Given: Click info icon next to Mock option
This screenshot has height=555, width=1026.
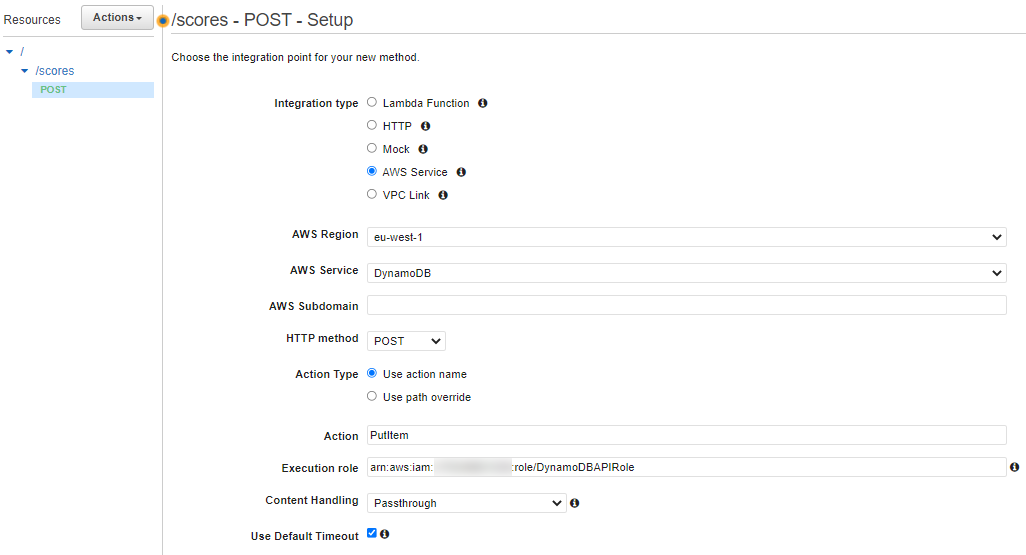Looking at the screenshot, I should 423,149.
